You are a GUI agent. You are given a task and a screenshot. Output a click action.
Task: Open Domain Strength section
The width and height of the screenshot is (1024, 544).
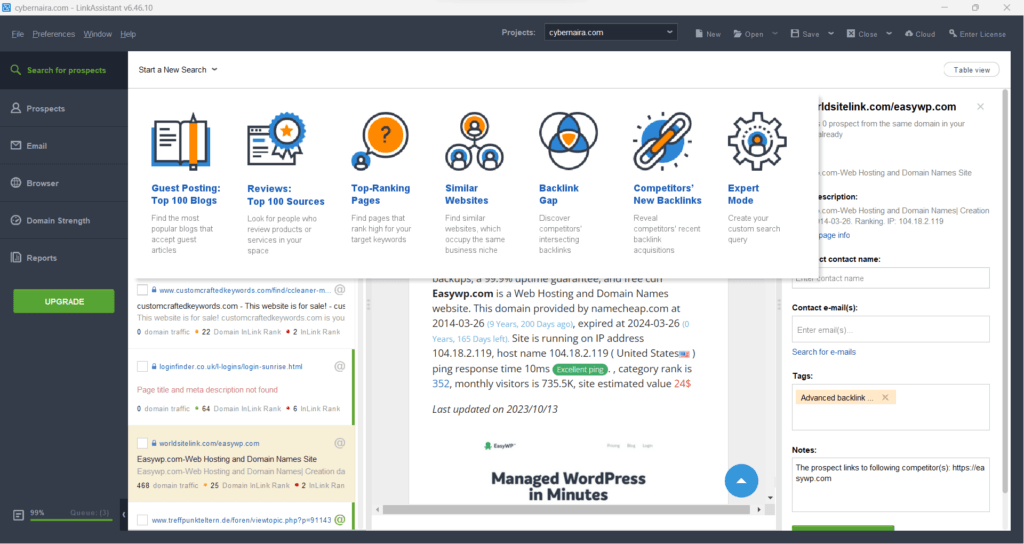(x=64, y=220)
